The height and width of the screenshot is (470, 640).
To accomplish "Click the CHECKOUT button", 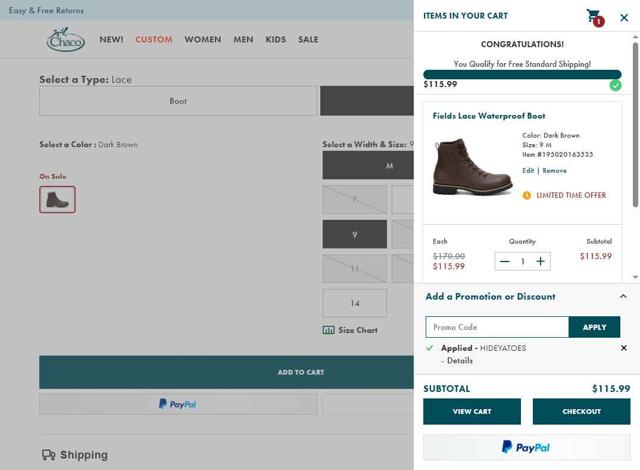I will pos(581,412).
